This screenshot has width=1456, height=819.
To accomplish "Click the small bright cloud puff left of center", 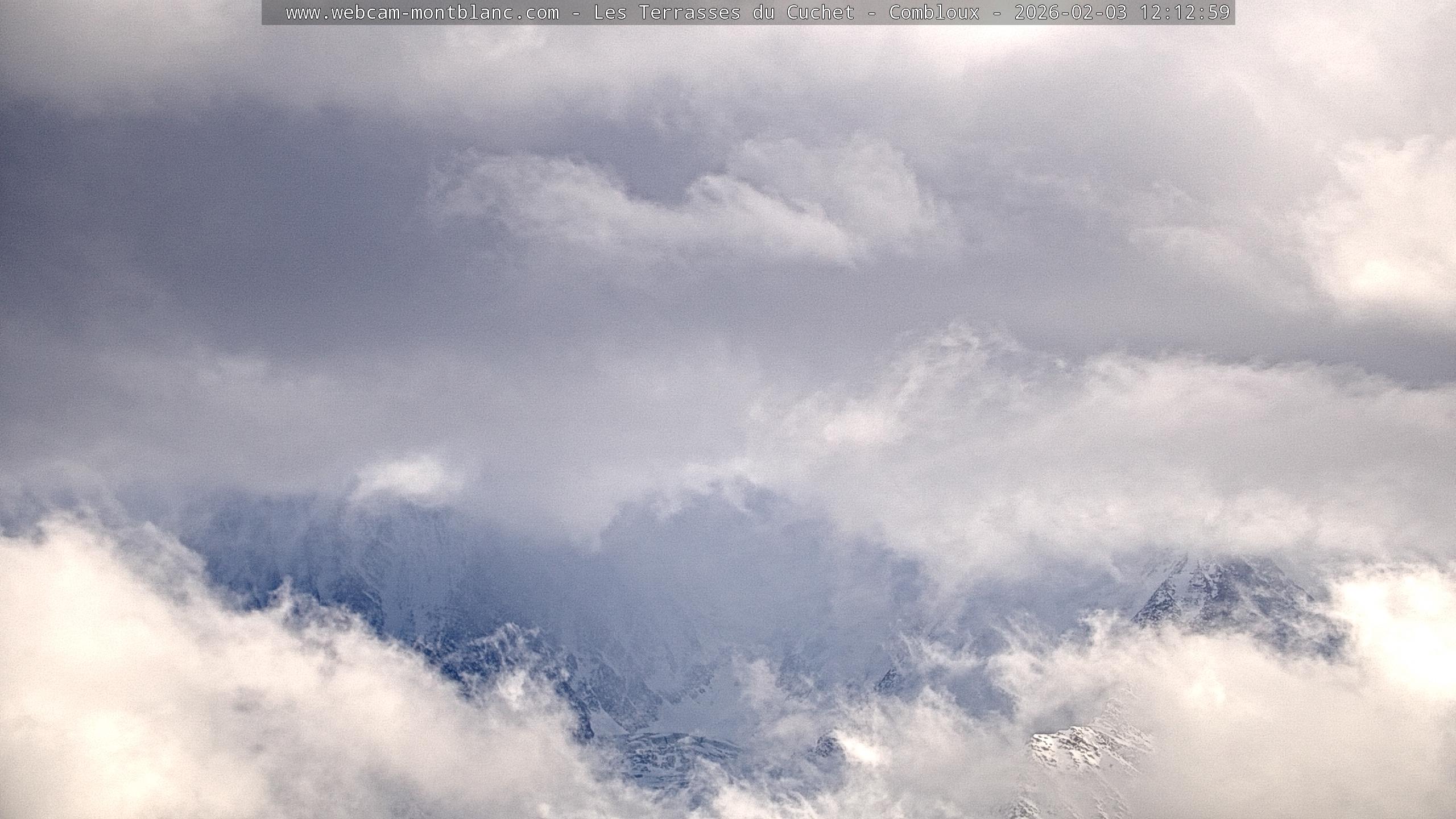I will click(x=407, y=475).
